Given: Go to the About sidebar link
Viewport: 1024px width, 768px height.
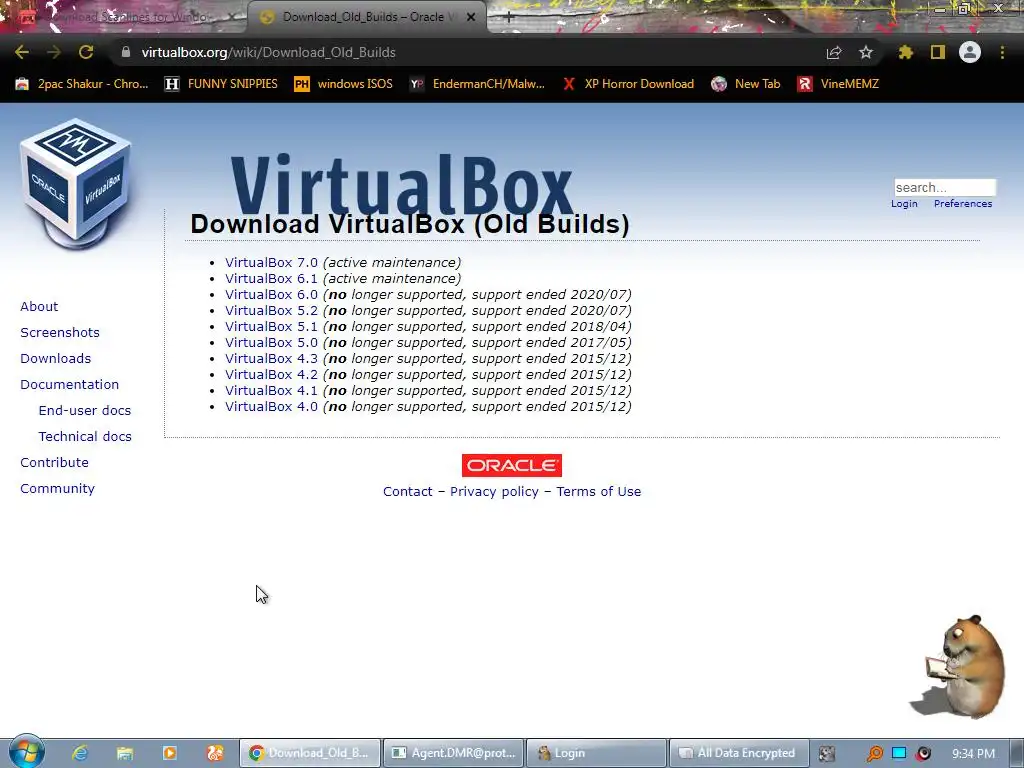Looking at the screenshot, I should point(39,306).
